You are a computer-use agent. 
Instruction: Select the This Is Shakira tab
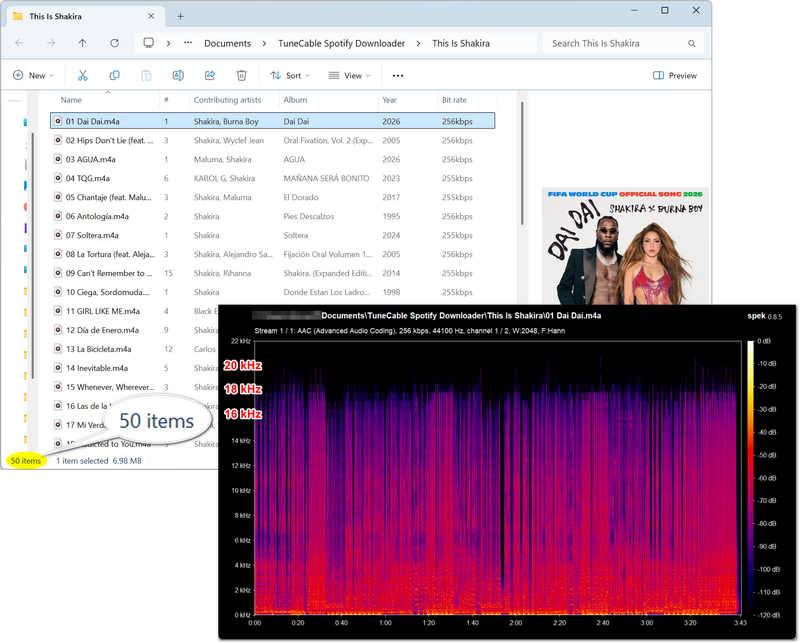pyautogui.click(x=84, y=16)
